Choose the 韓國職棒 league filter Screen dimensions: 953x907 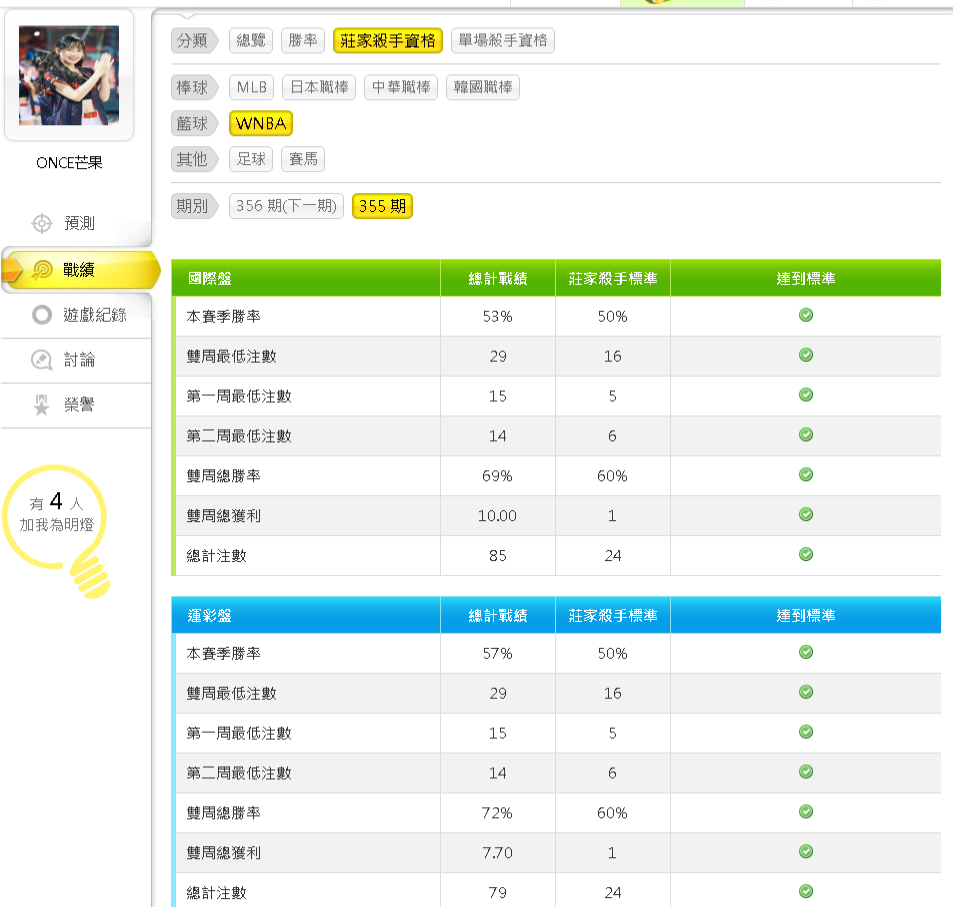click(483, 88)
